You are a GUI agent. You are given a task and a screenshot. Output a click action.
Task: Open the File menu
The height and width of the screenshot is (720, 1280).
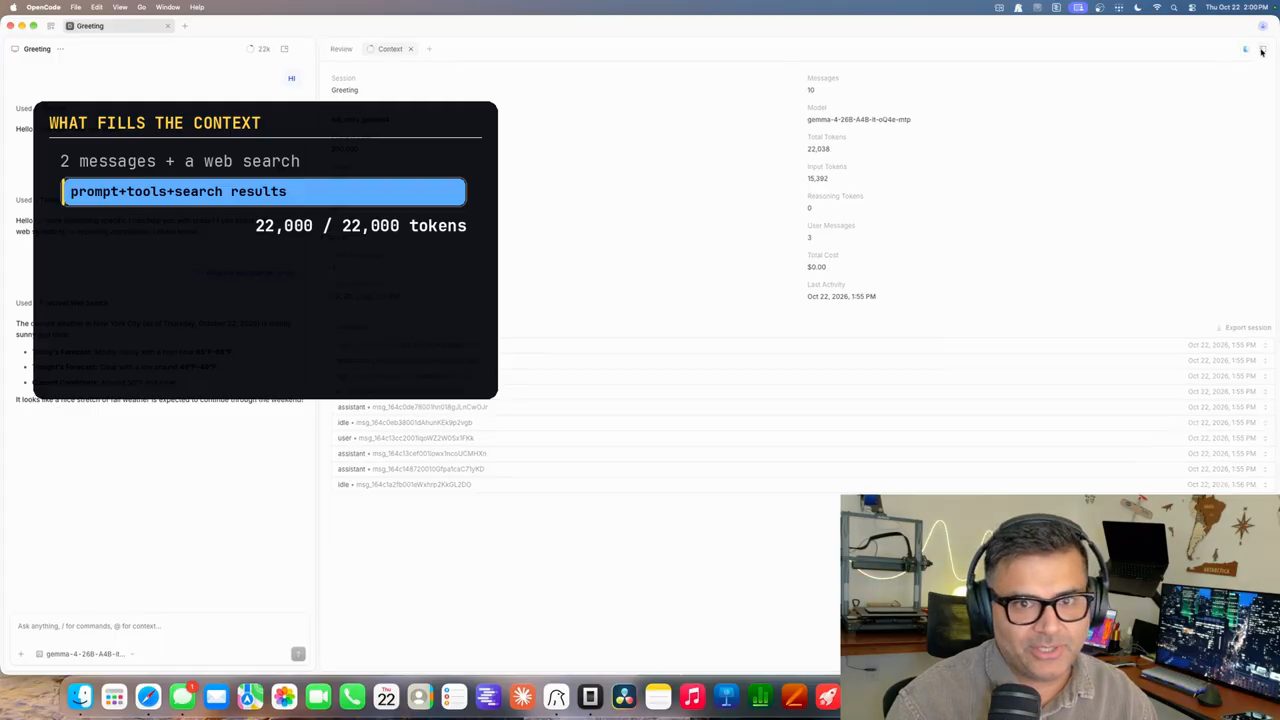click(x=76, y=7)
